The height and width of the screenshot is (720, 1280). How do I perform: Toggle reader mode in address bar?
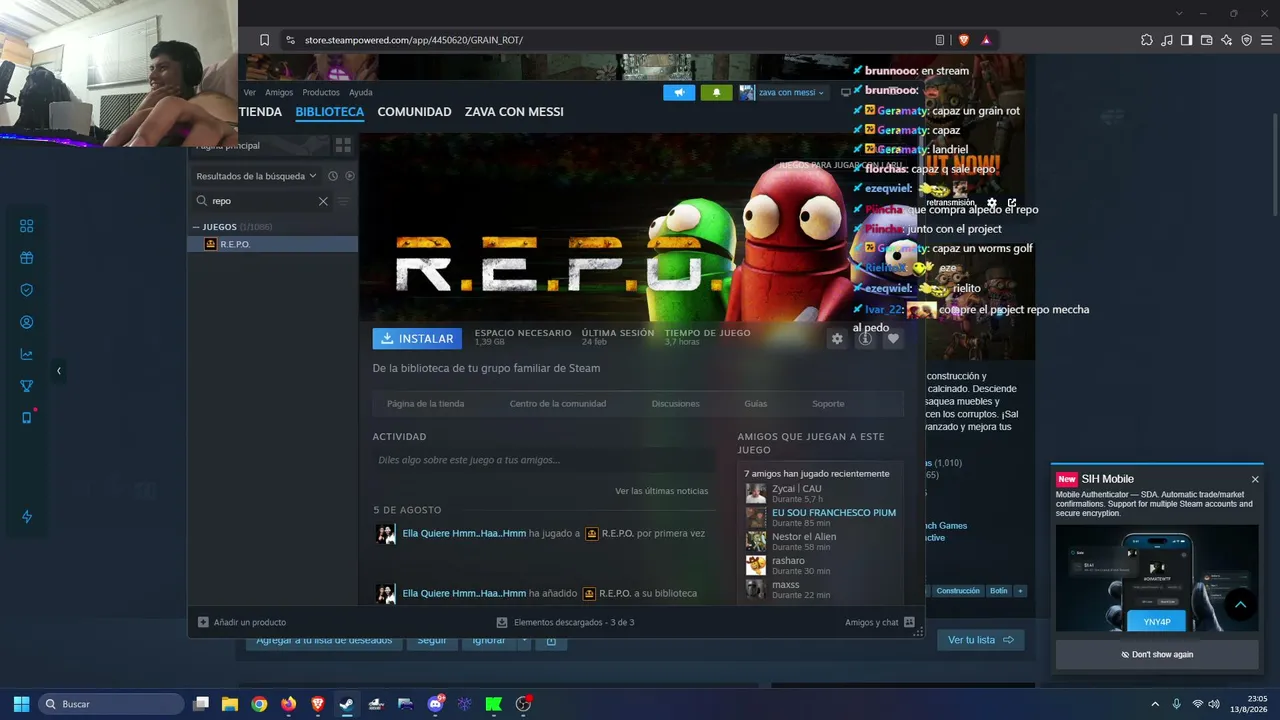(940, 40)
